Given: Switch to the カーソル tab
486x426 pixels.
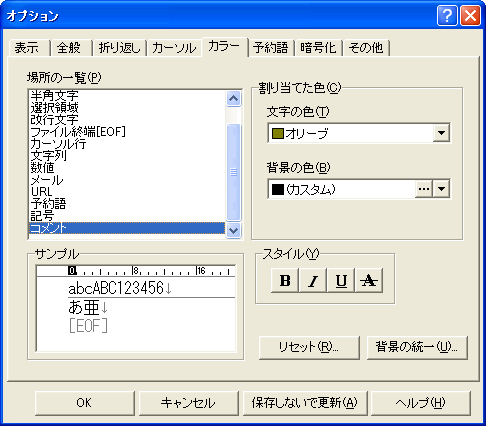Looking at the screenshot, I should [x=174, y=48].
